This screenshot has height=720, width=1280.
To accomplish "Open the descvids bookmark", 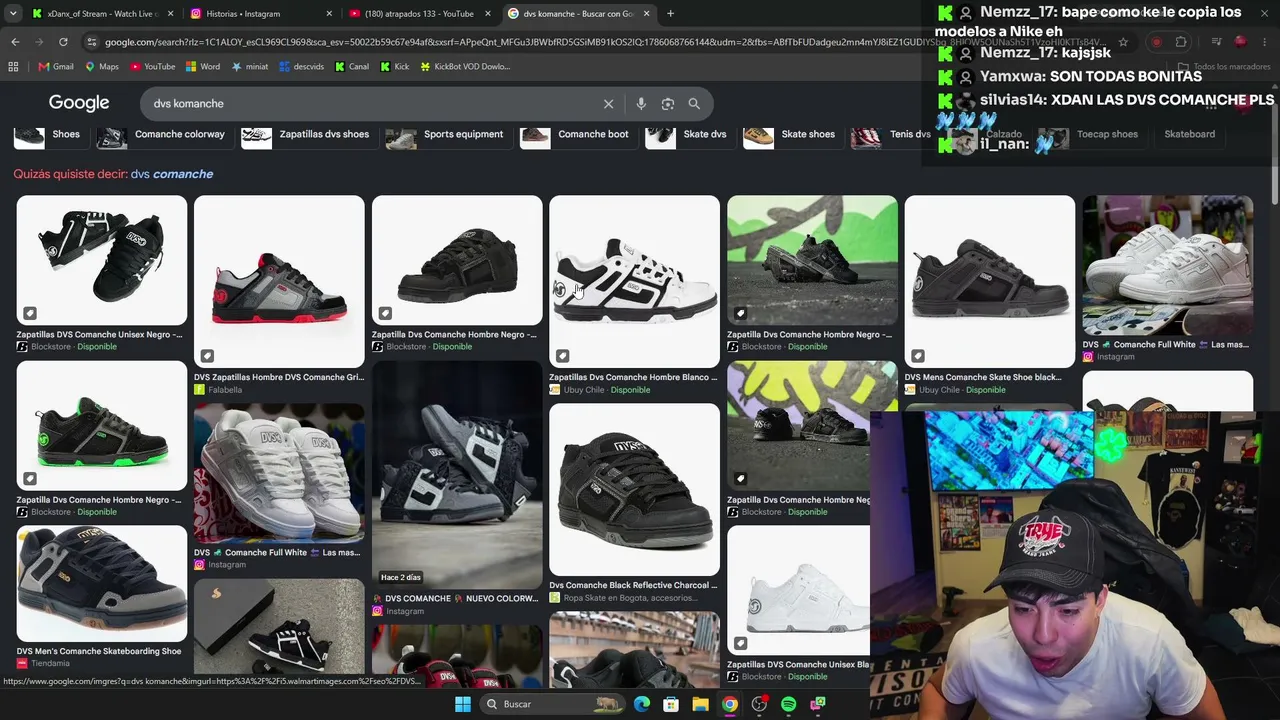I will pyautogui.click(x=302, y=67).
